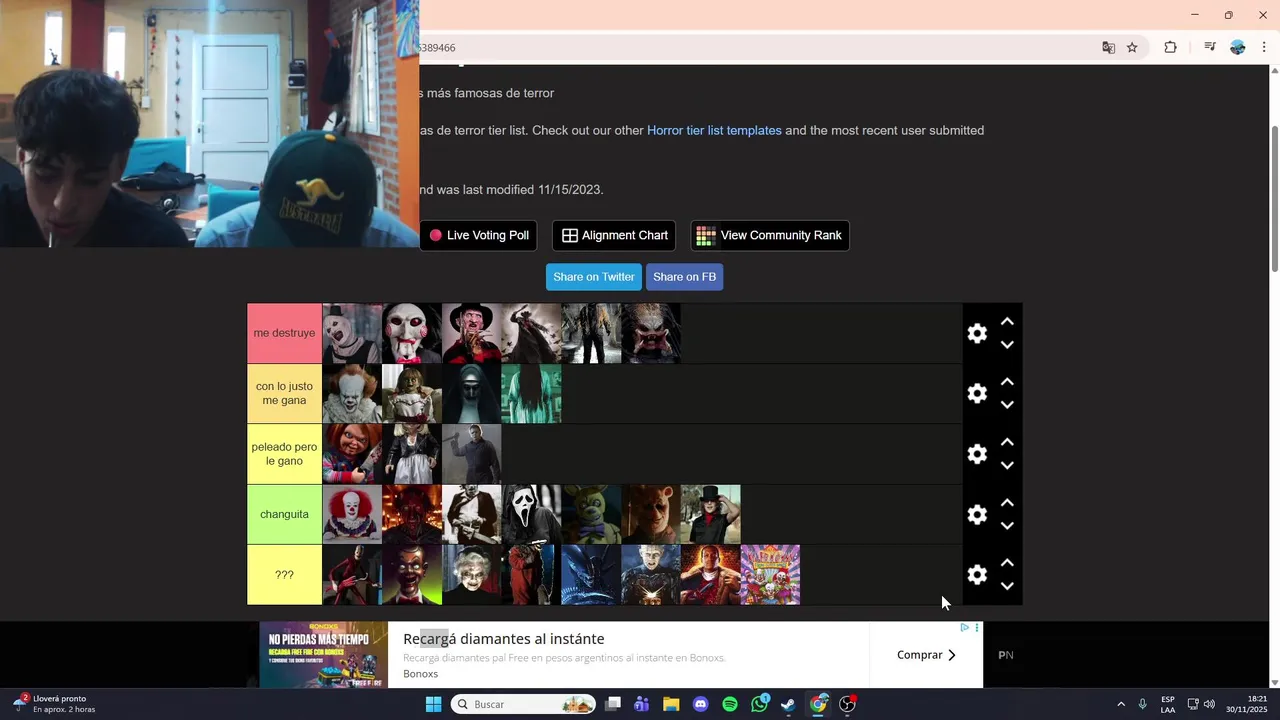Open Chrome three-dot menu
The image size is (1280, 720).
coord(1264,47)
